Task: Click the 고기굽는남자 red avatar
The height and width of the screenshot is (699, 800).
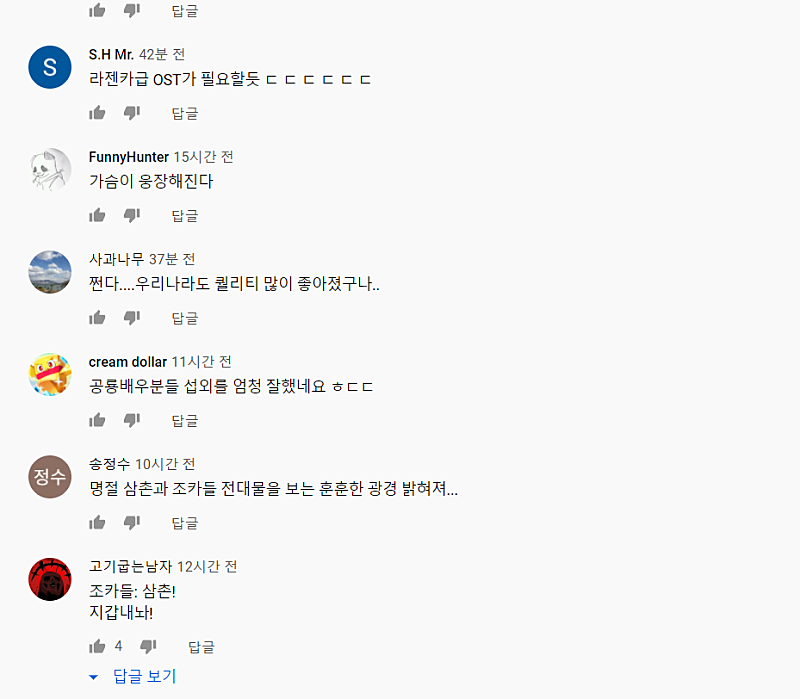Action: [x=50, y=579]
